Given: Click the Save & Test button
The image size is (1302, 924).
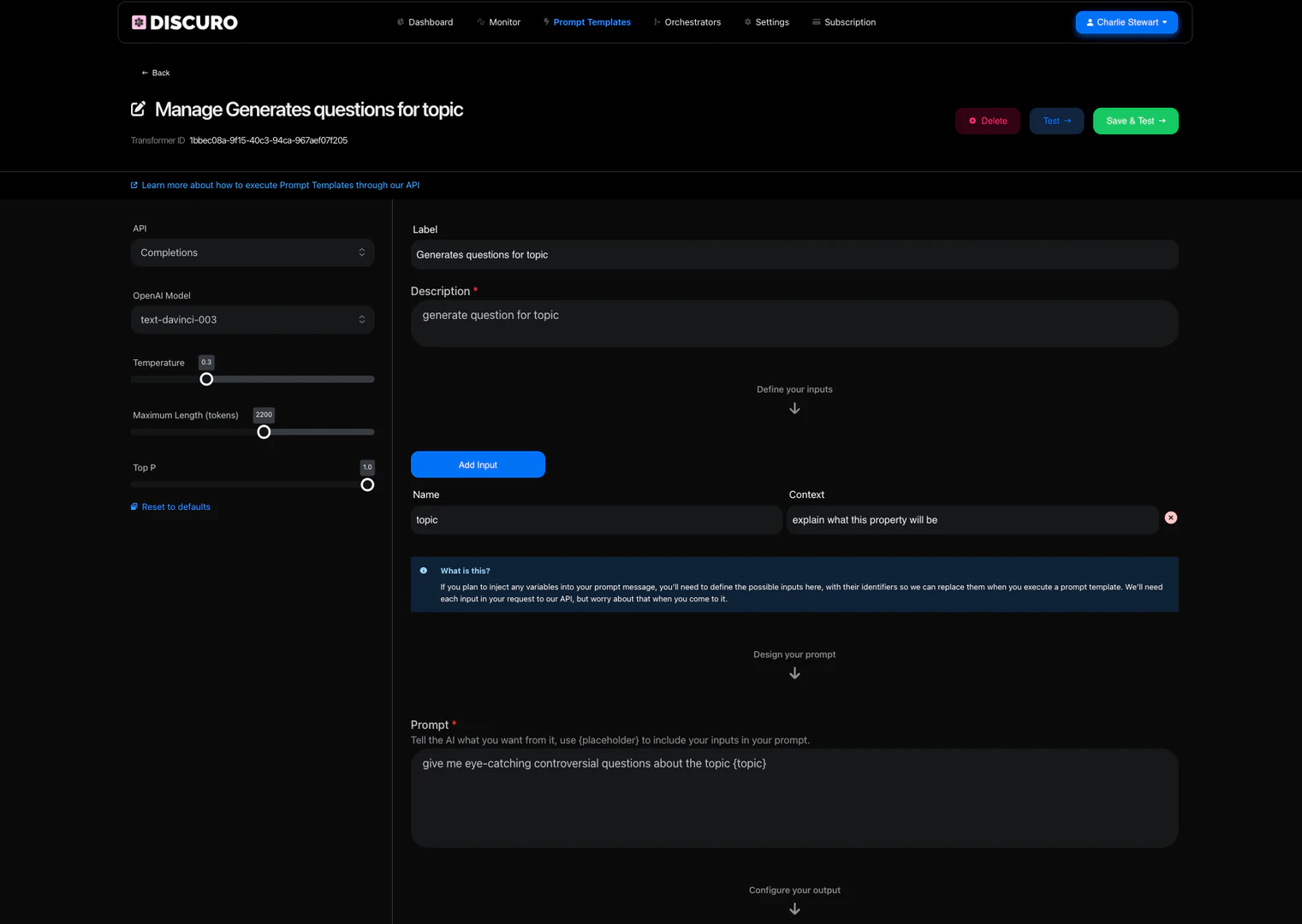Looking at the screenshot, I should coord(1135,121).
